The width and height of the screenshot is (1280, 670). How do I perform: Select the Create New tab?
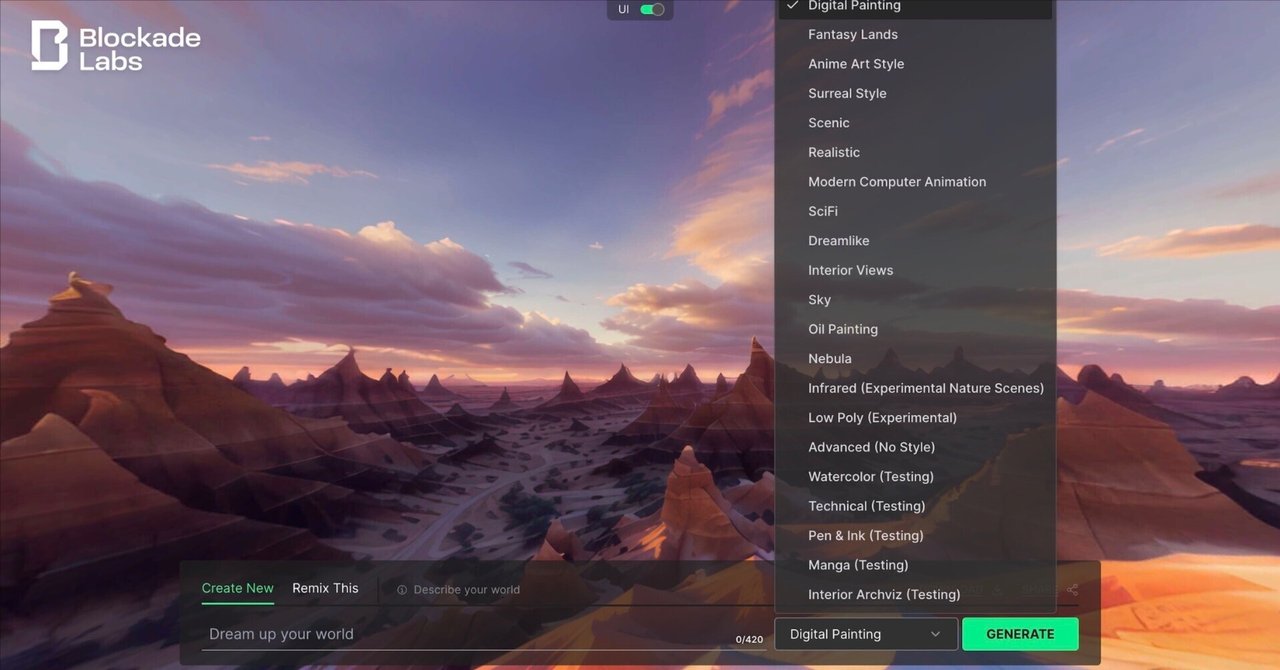(237, 588)
